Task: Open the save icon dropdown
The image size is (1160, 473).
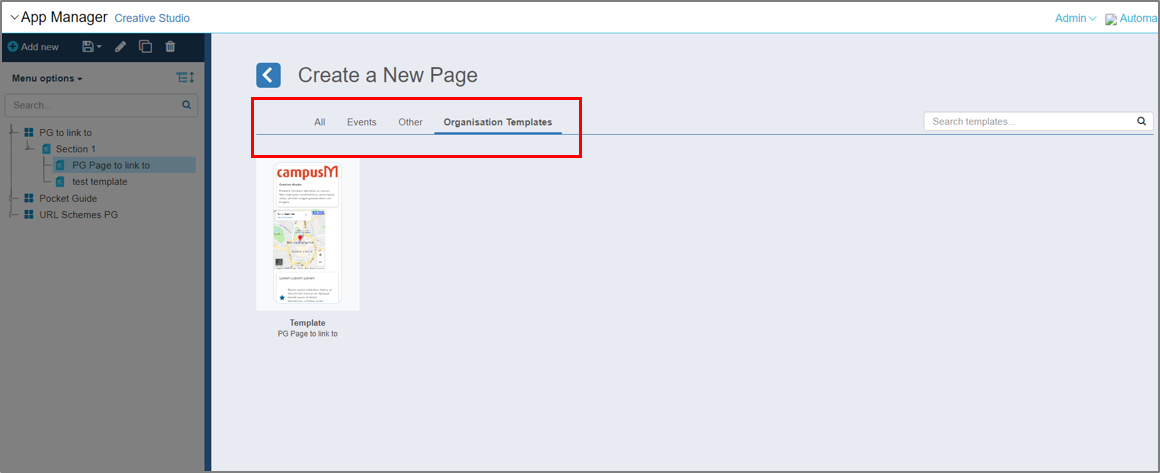Action: [x=92, y=47]
